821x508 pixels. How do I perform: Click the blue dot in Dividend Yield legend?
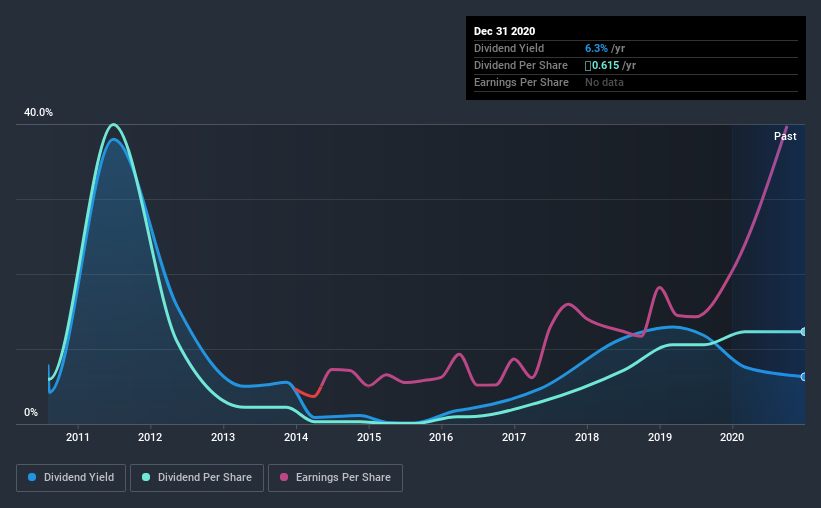click(x=34, y=478)
